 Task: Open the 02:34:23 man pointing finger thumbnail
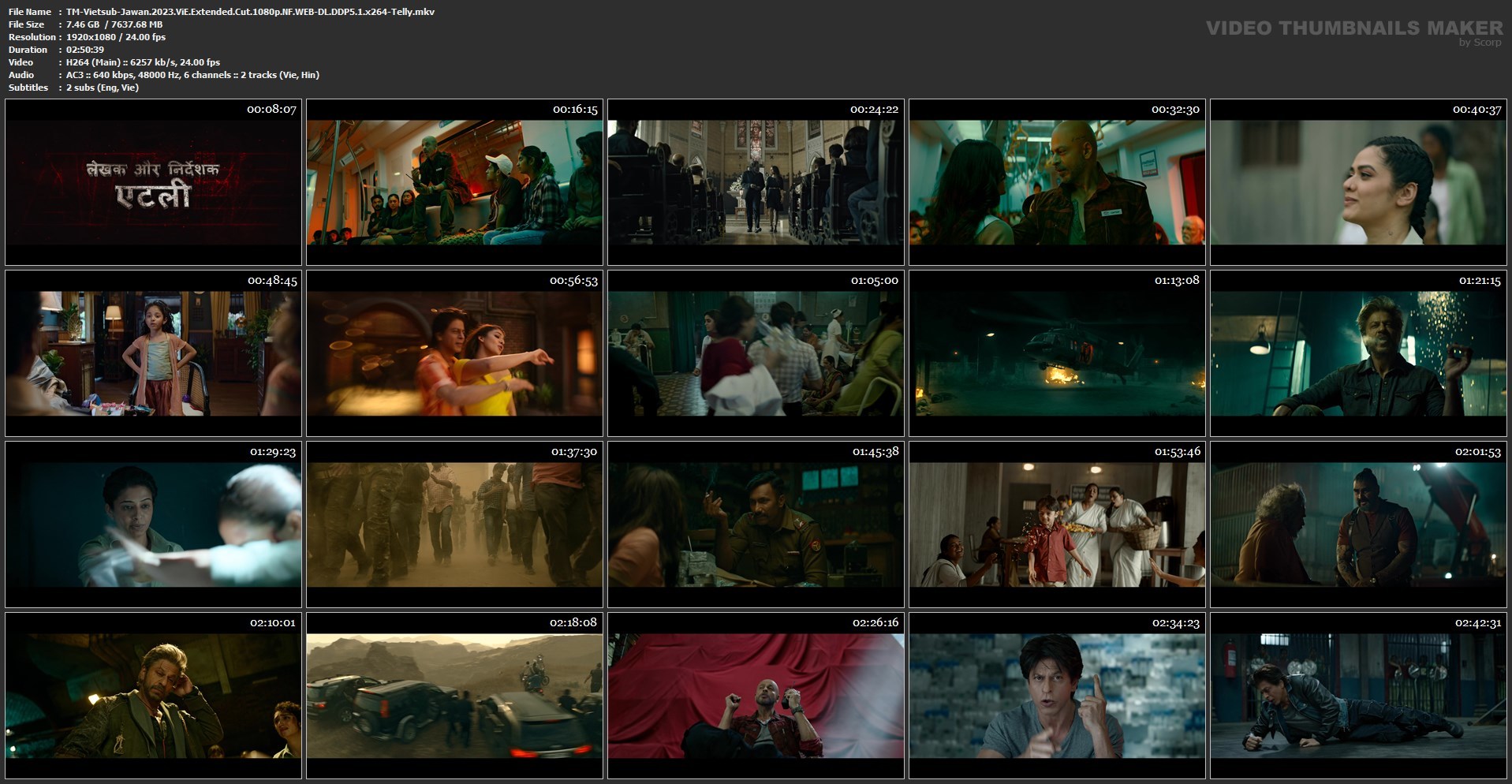tap(1057, 696)
